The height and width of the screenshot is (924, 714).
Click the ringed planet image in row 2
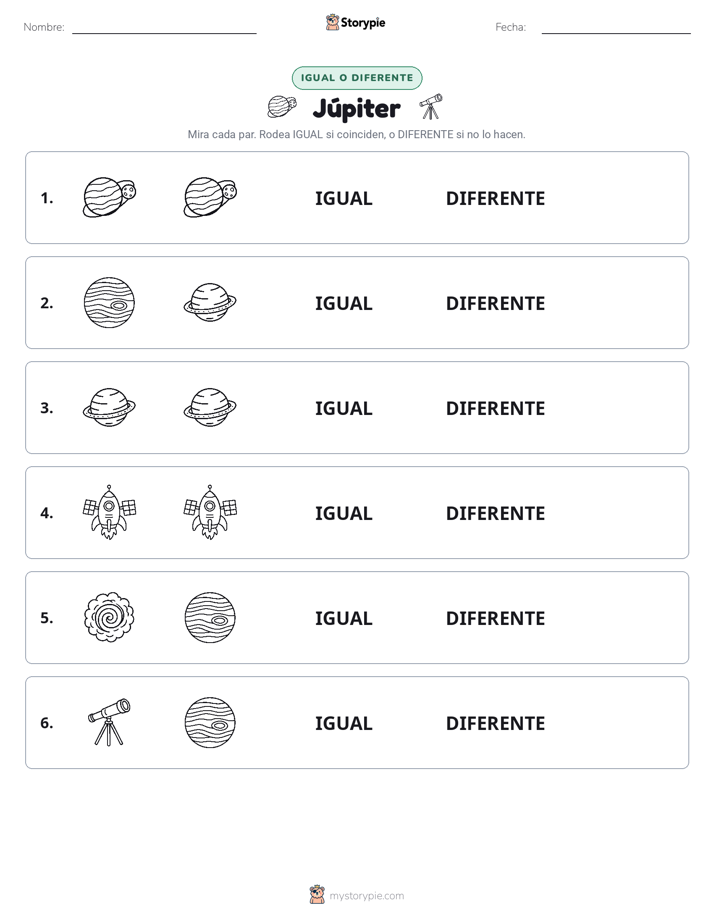[x=210, y=302]
